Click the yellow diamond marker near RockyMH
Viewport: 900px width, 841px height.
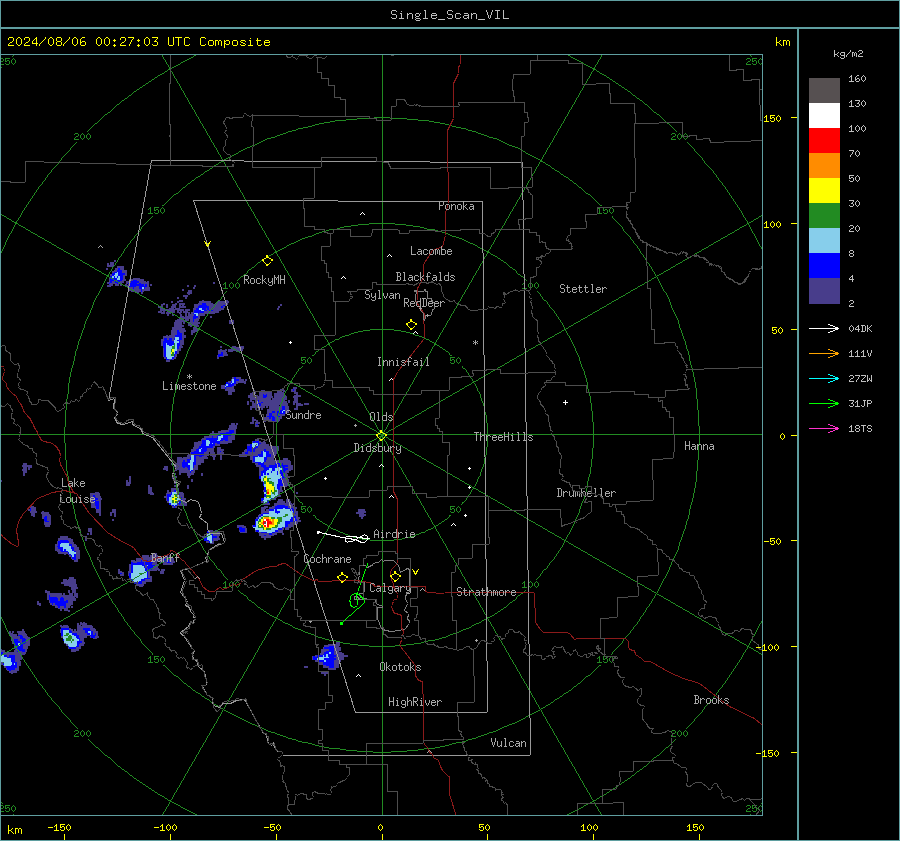point(267,261)
